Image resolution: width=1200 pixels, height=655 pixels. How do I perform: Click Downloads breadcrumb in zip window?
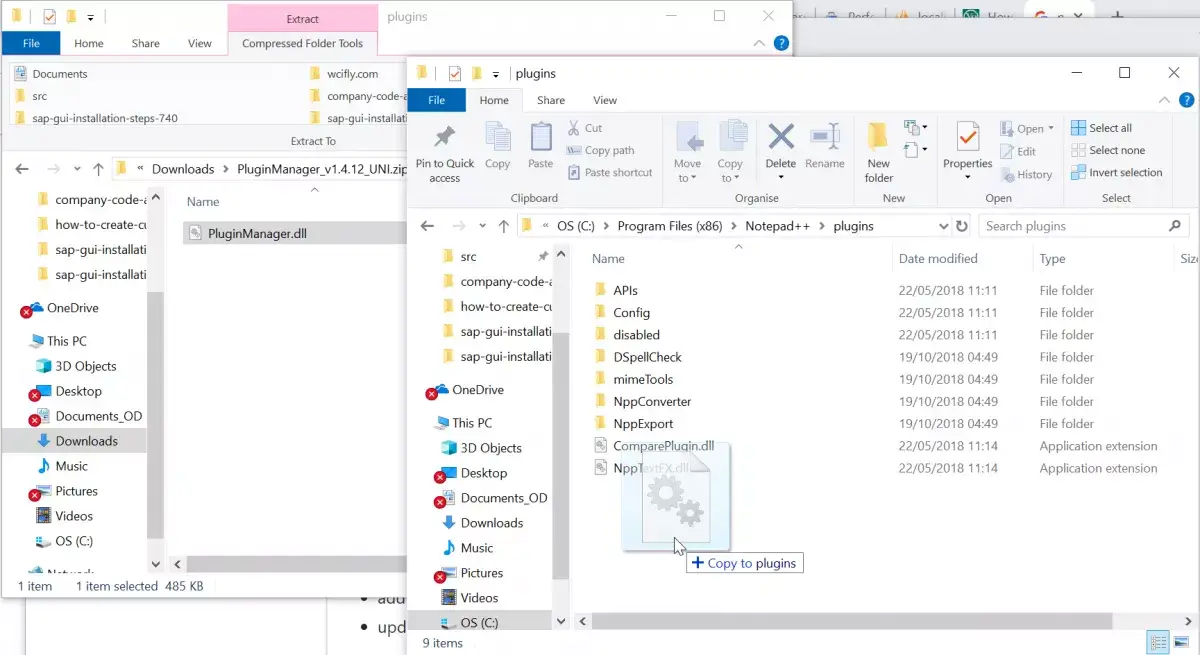pos(183,169)
